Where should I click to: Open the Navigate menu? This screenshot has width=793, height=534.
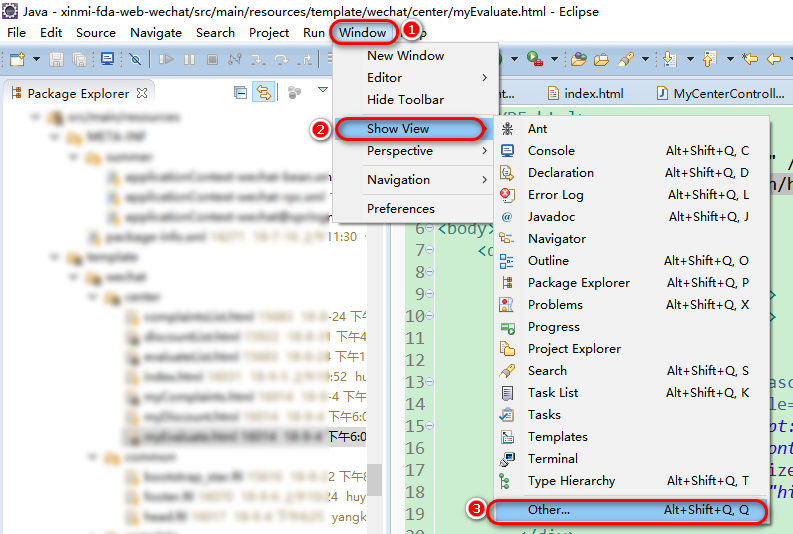coord(156,33)
